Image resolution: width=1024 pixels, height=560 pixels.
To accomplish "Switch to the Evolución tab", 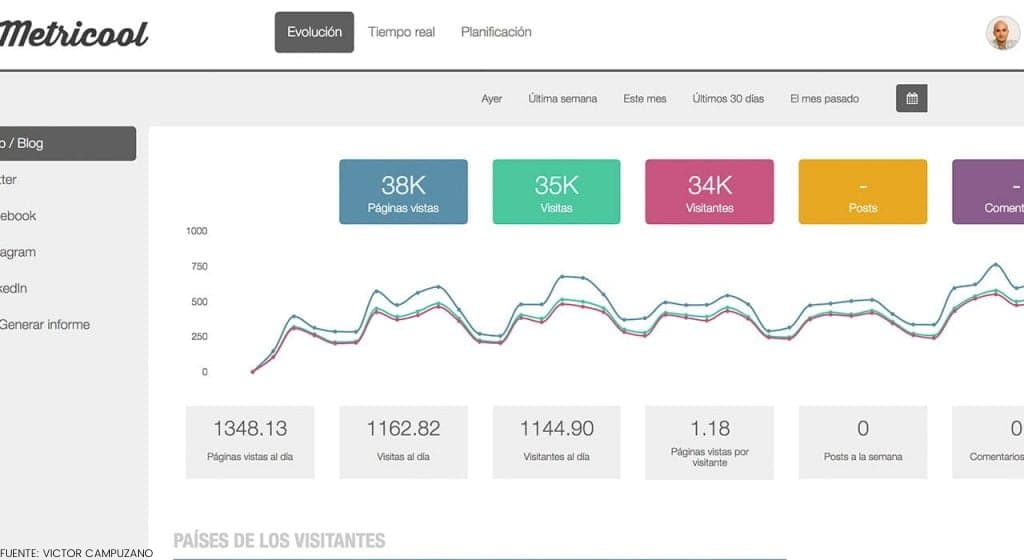I will [x=314, y=32].
